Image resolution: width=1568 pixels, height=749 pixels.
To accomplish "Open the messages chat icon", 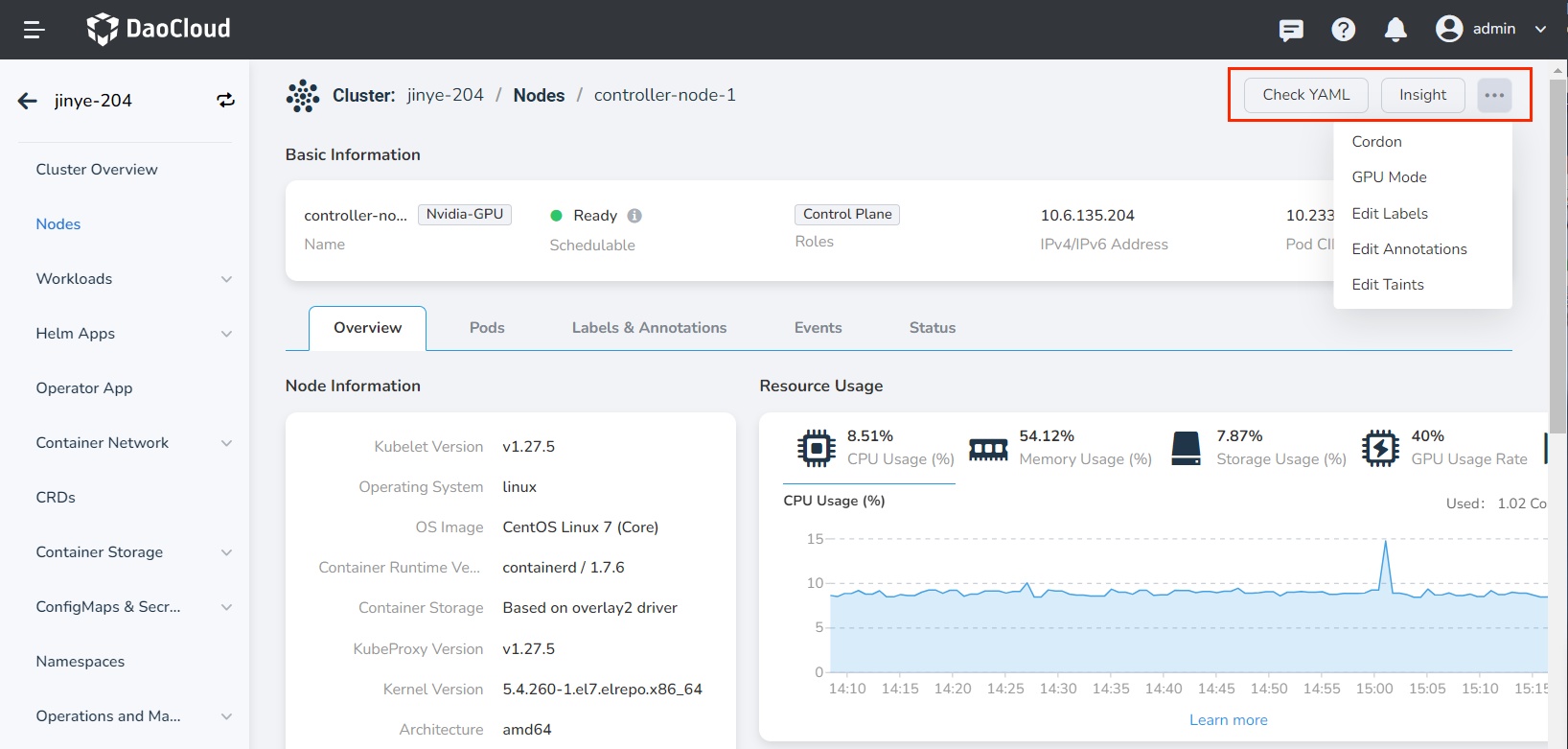I will [1291, 30].
